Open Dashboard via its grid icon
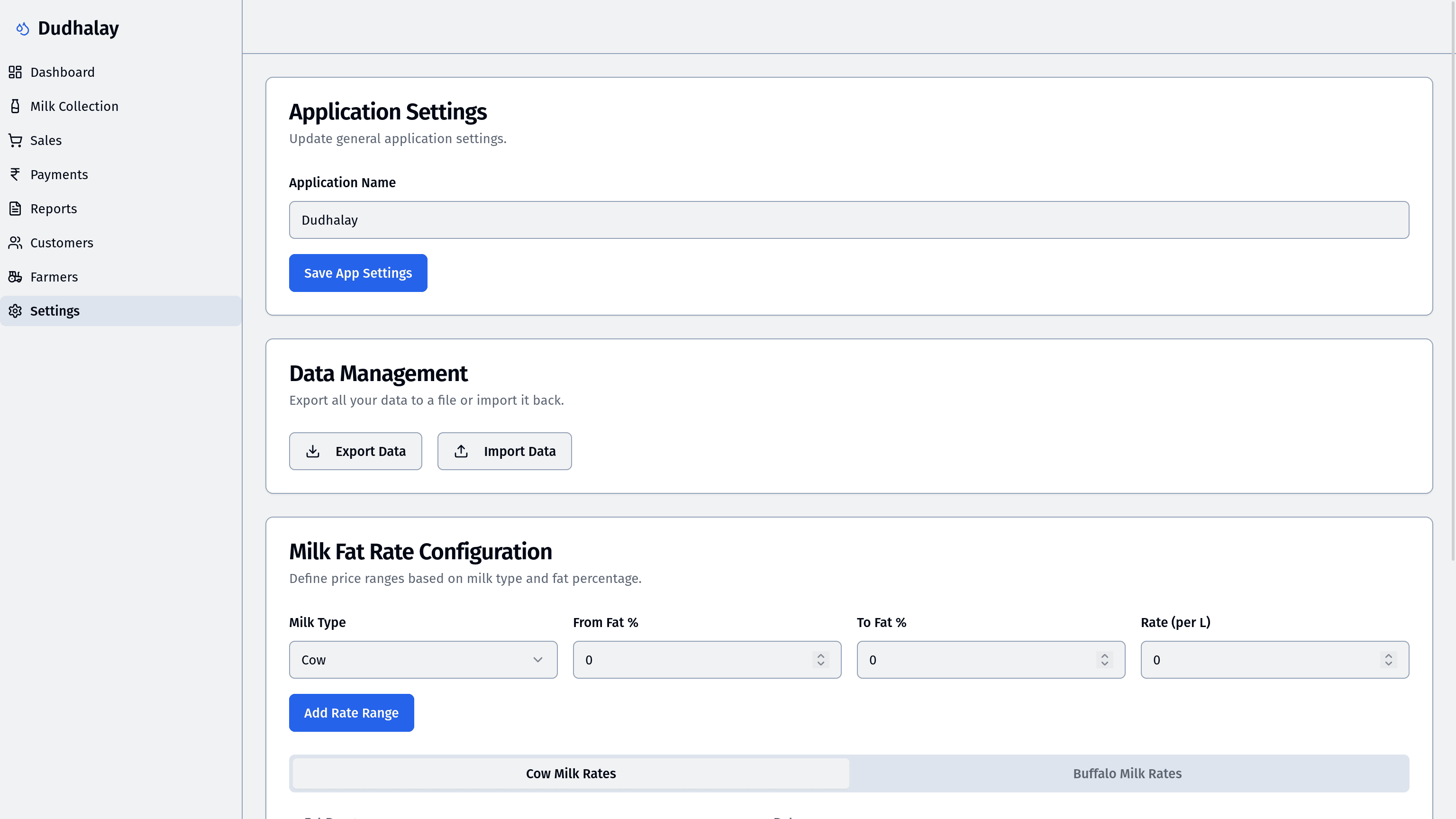 coord(15,73)
